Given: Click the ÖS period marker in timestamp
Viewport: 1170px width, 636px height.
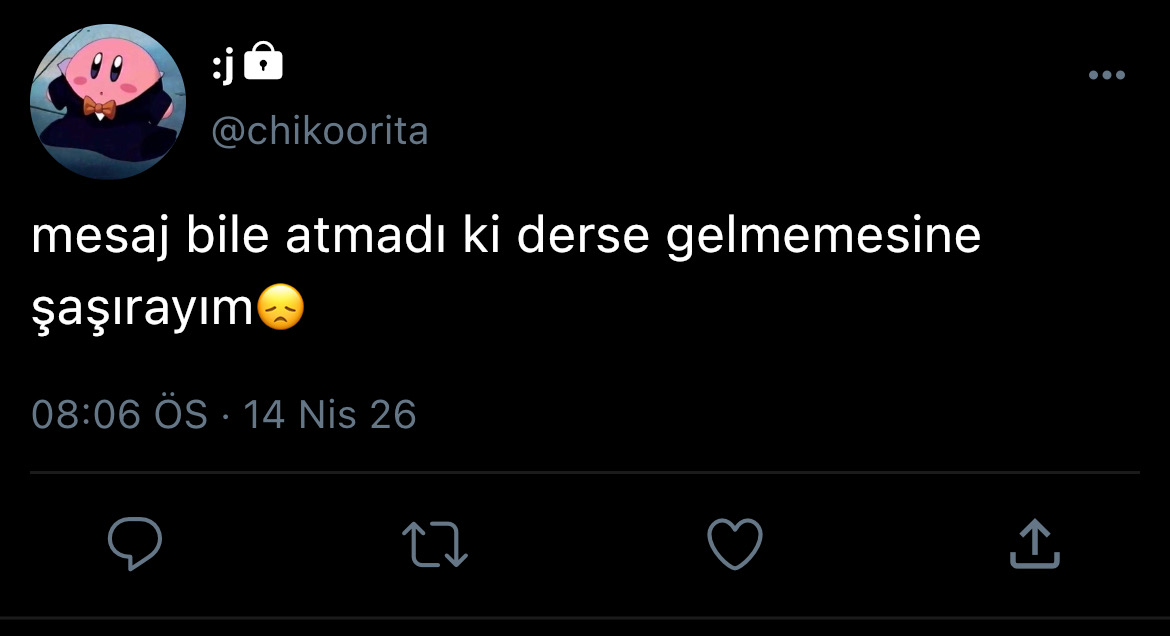Looking at the screenshot, I should (181, 414).
